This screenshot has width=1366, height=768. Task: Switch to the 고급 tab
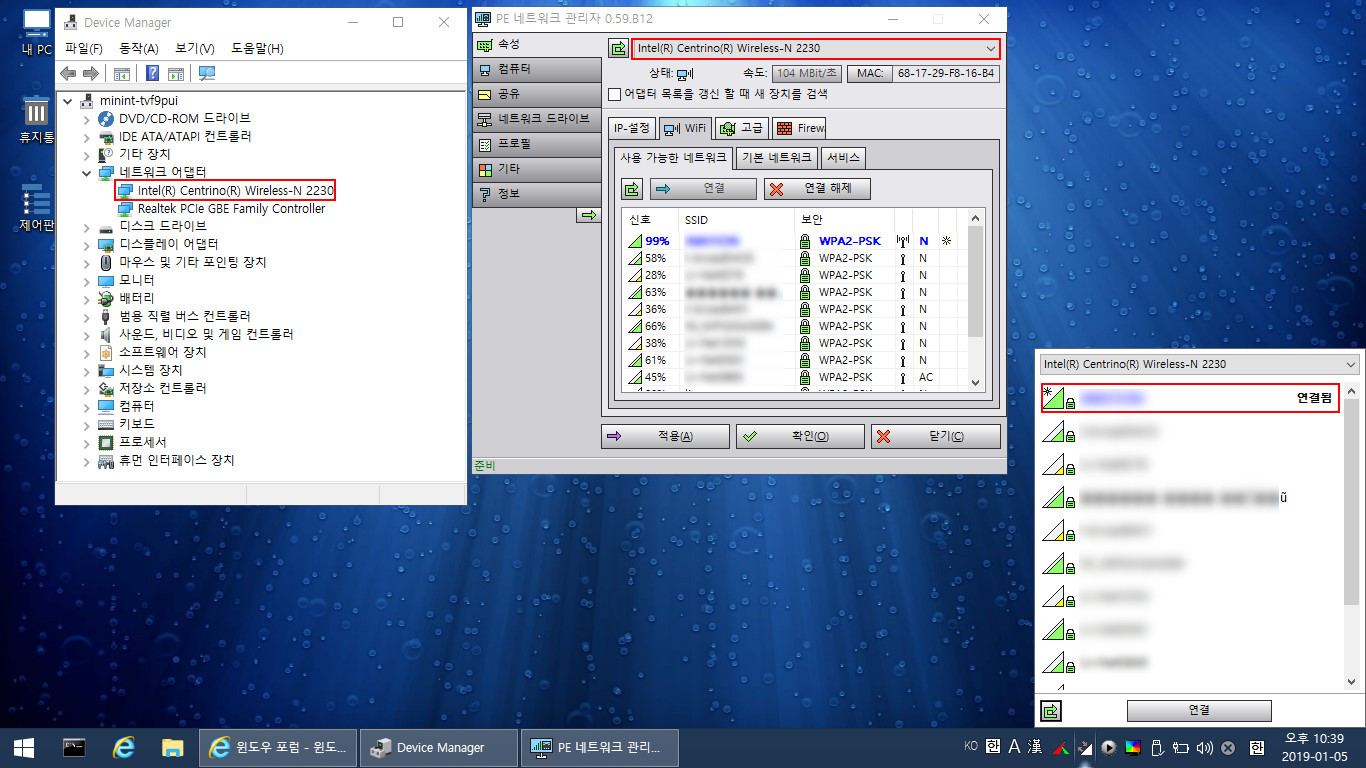point(741,128)
